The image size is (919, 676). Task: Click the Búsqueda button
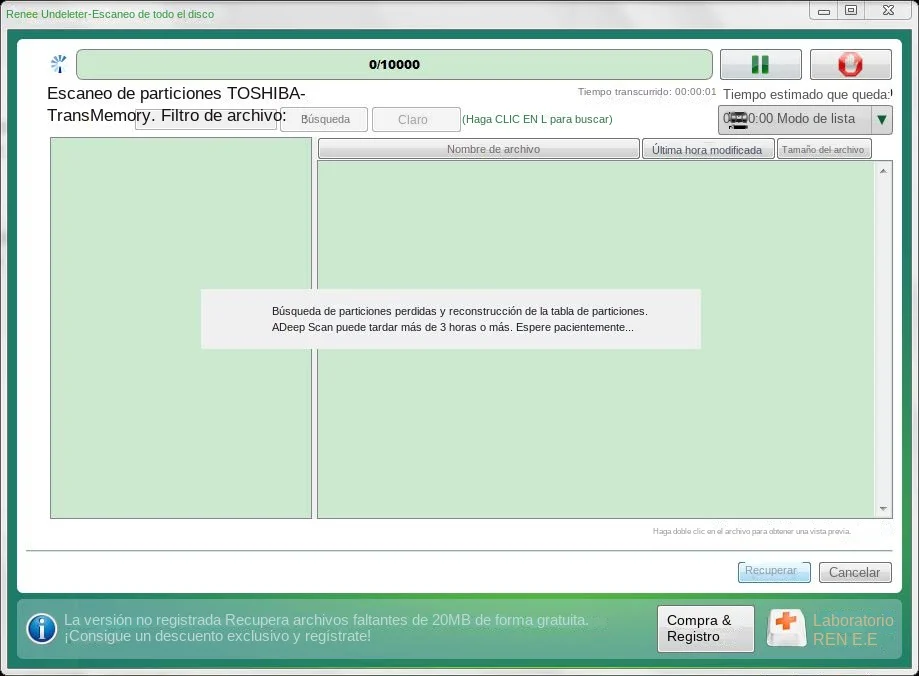pos(324,120)
